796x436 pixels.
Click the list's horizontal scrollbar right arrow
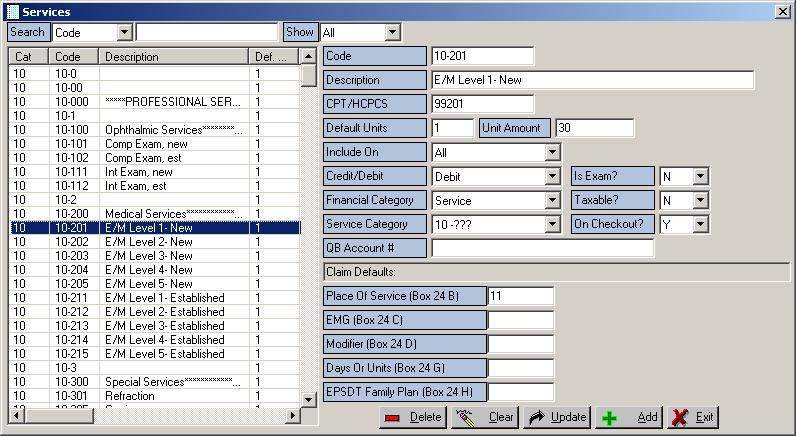[293, 415]
